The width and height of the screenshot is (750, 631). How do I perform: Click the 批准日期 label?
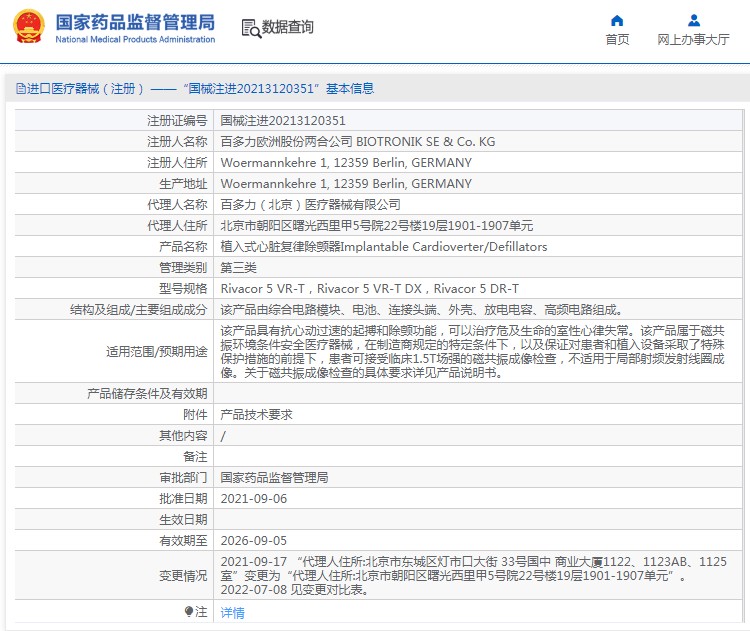(x=183, y=498)
